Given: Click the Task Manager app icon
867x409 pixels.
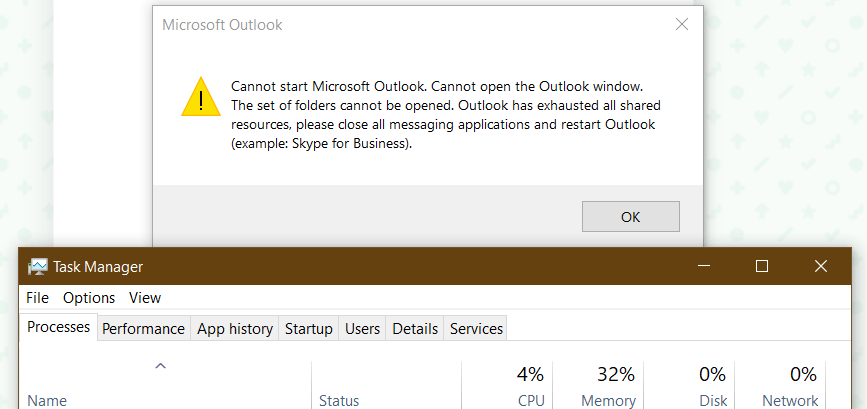Looking at the screenshot, I should point(38,267).
